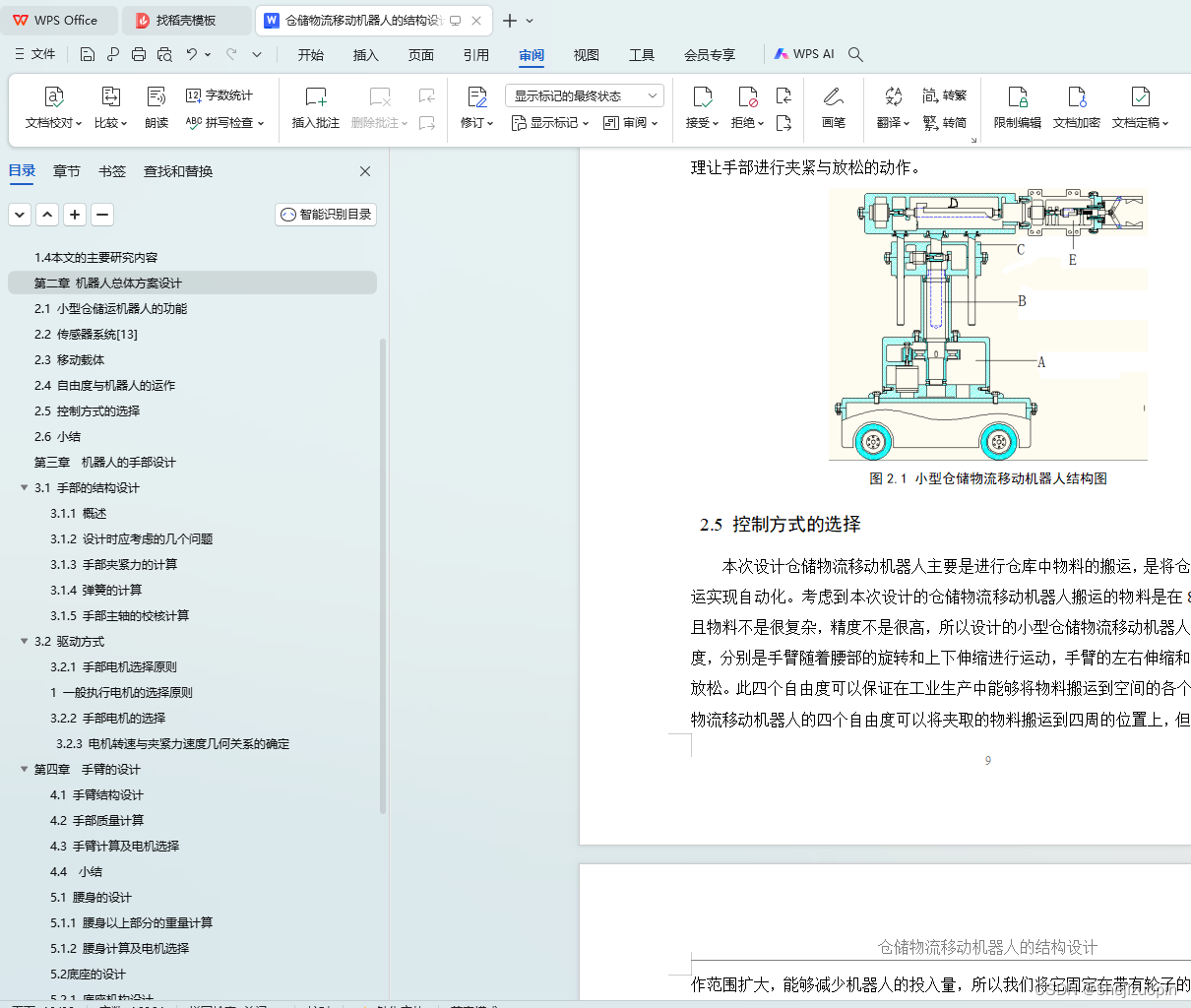
Task: Click the 朗读 read aloud tool
Action: pyautogui.click(x=157, y=108)
